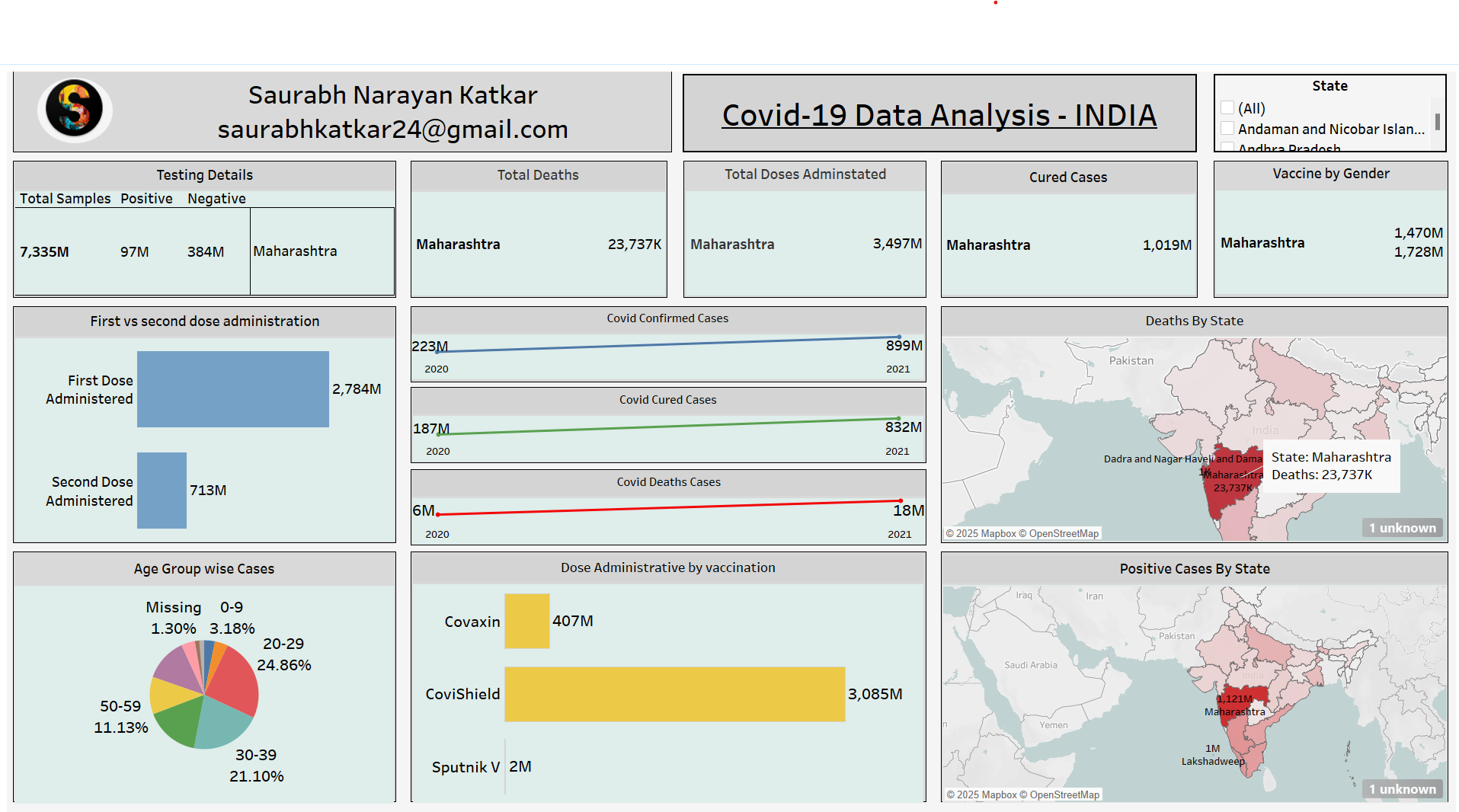Screen dimensions: 1459x812
Task: Click the Covaxin yellow bar
Action: pyautogui.click(x=526, y=621)
